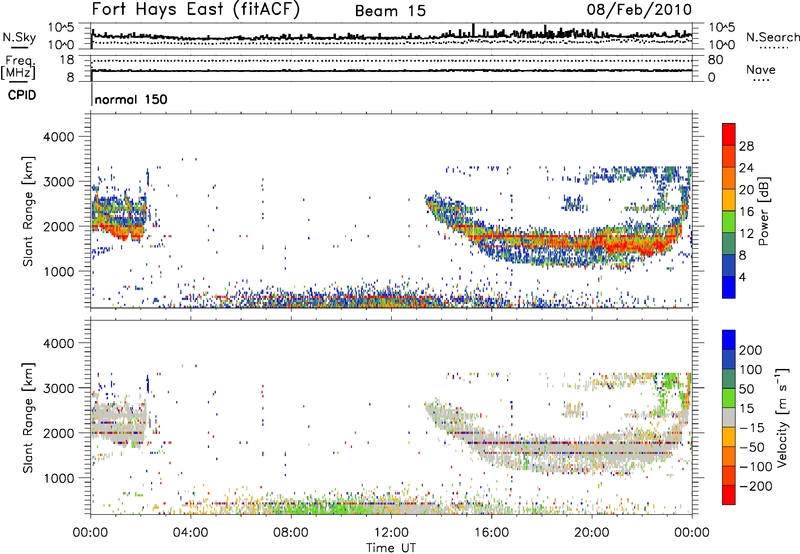This screenshot has width=800, height=554.
Task: Click the 'Power [dB]' color bar label
Action: pyautogui.click(x=763, y=211)
